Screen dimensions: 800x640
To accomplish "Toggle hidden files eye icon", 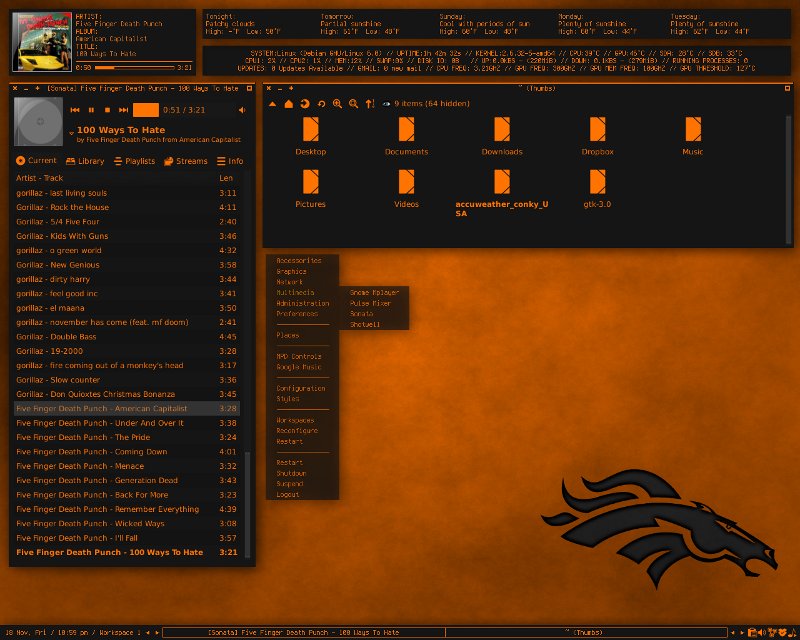I will pyautogui.click(x=387, y=104).
